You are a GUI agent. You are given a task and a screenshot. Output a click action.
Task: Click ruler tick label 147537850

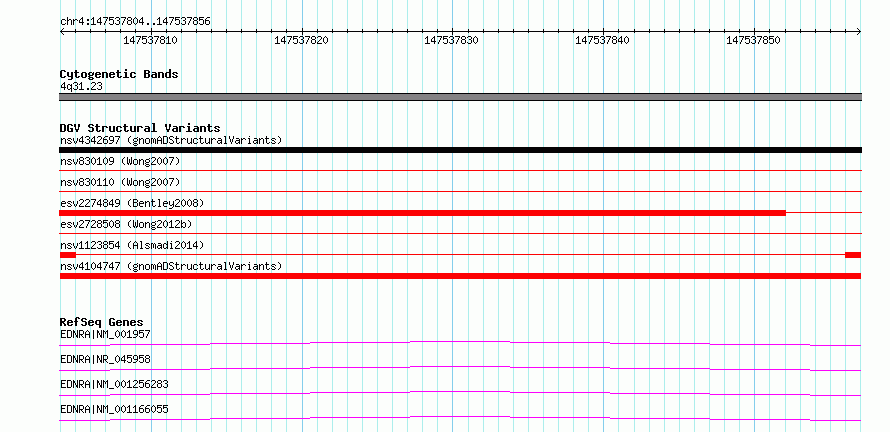(x=754, y=41)
